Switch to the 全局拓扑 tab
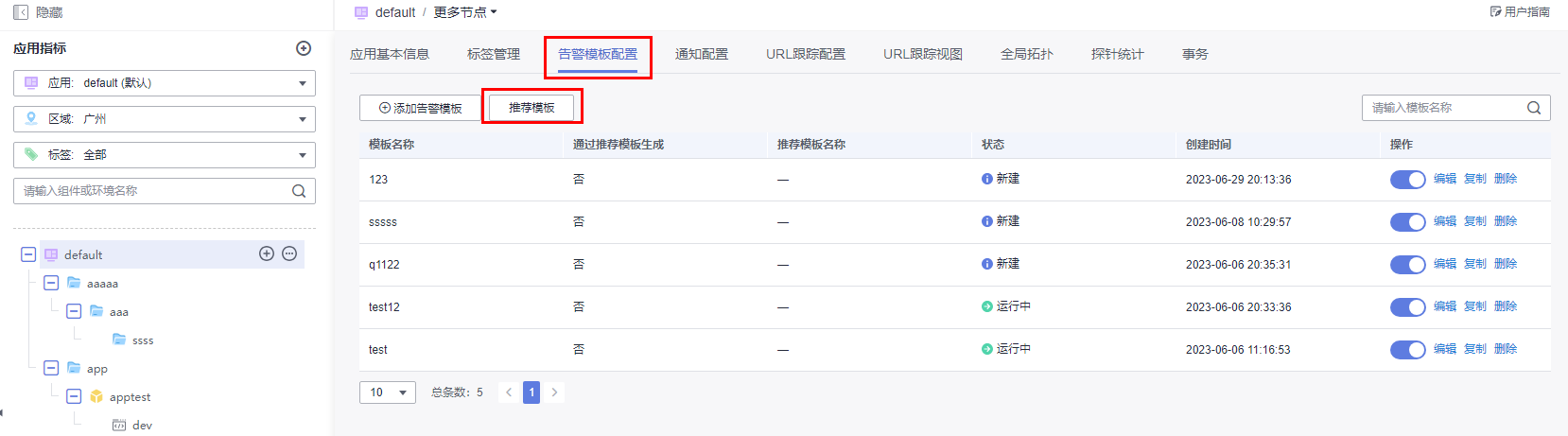Image resolution: width=1568 pixels, height=436 pixels. coord(1027,54)
